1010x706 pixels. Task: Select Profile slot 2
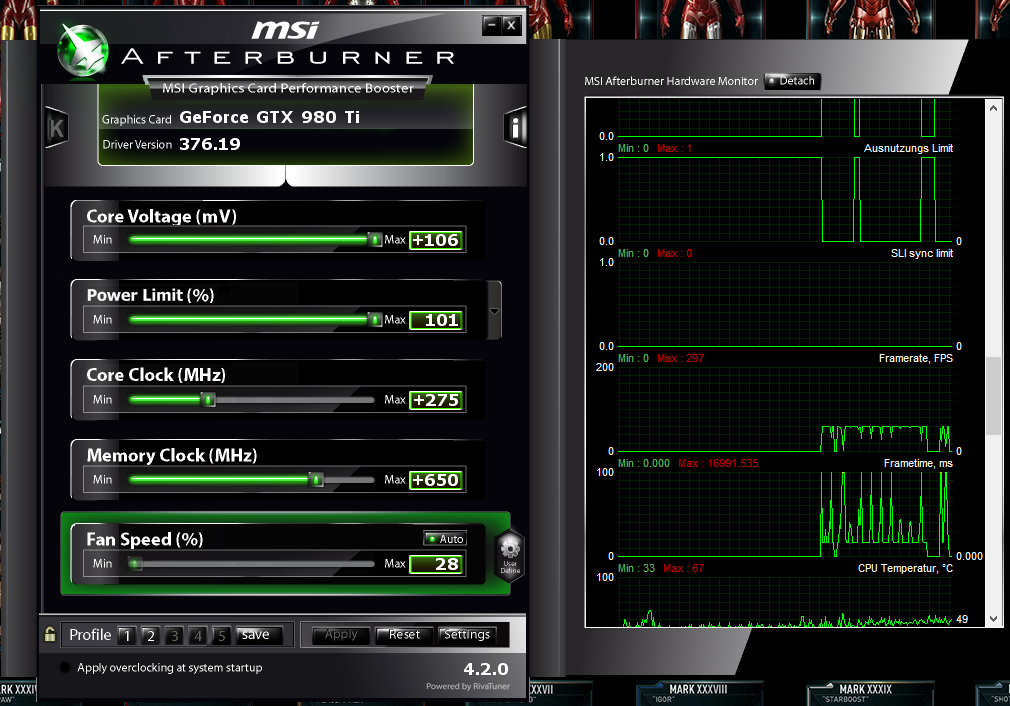point(151,635)
